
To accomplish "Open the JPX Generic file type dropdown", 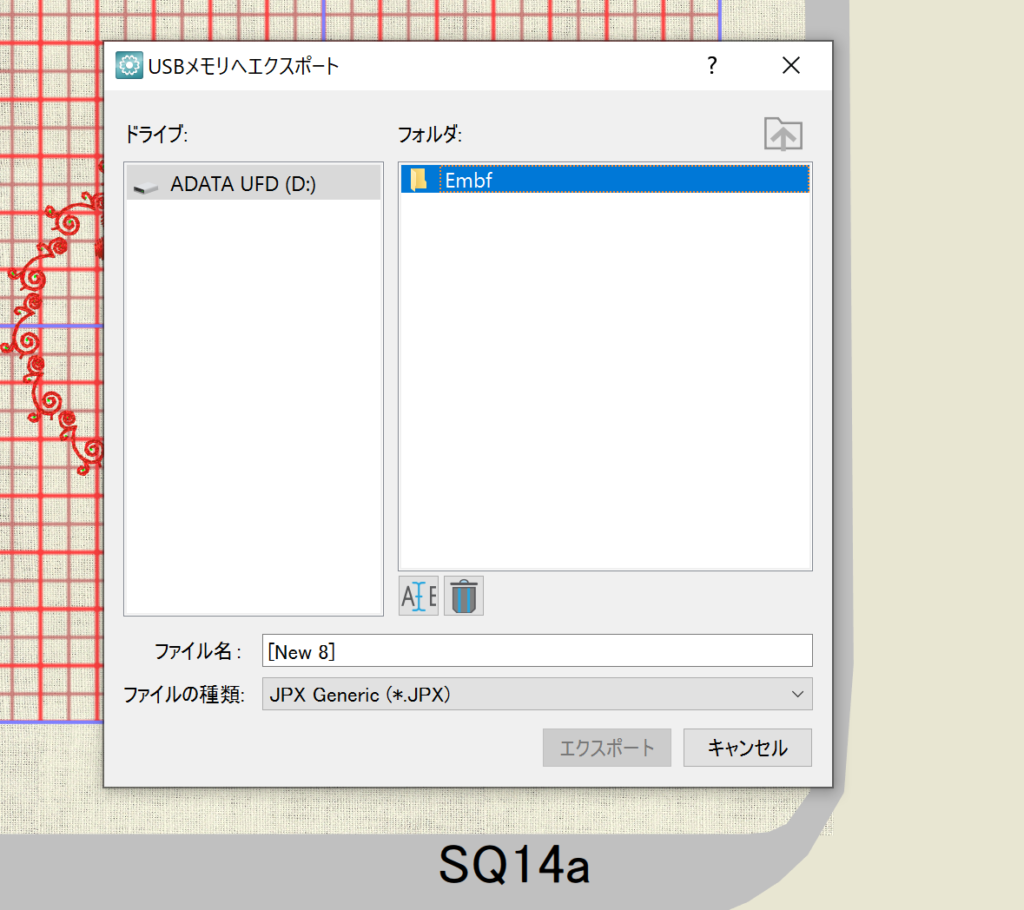I will coord(537,694).
